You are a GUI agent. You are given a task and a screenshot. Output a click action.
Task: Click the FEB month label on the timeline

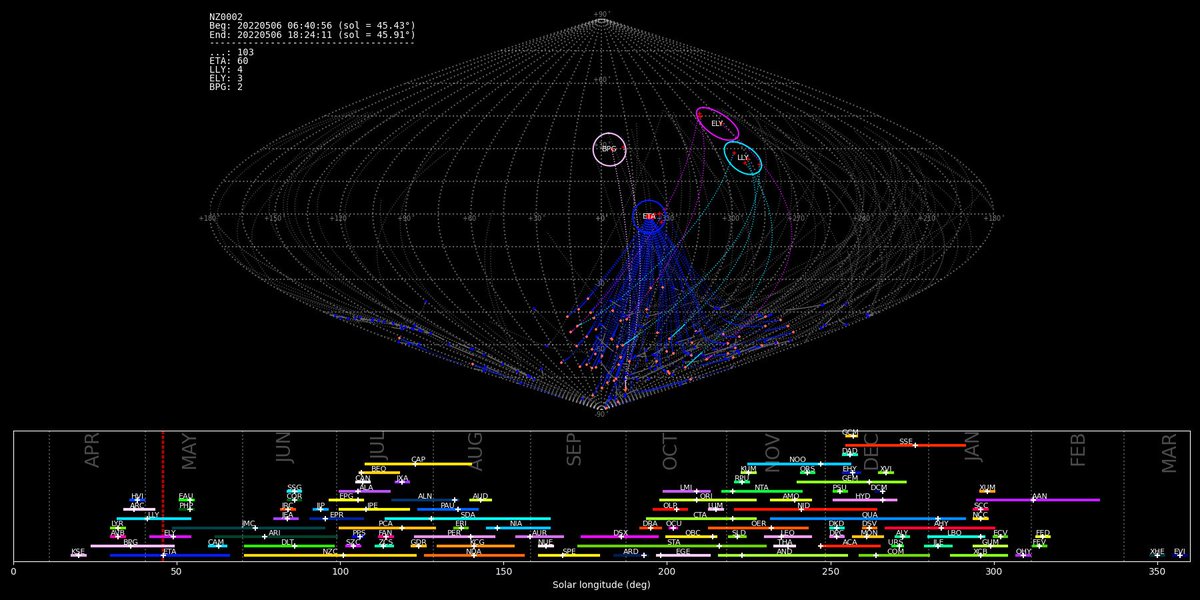[x=1078, y=452]
